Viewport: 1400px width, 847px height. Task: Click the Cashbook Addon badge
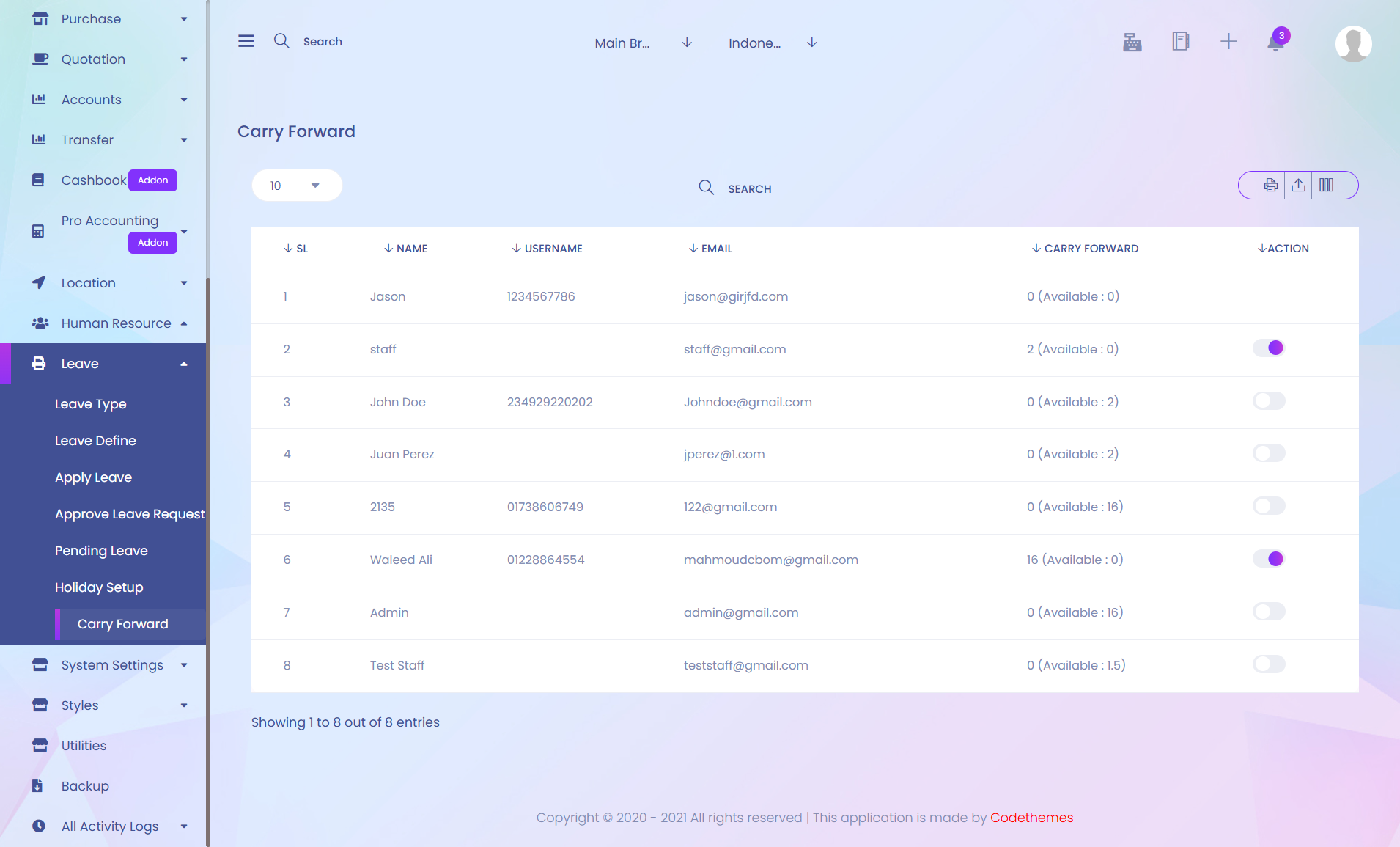pos(152,180)
